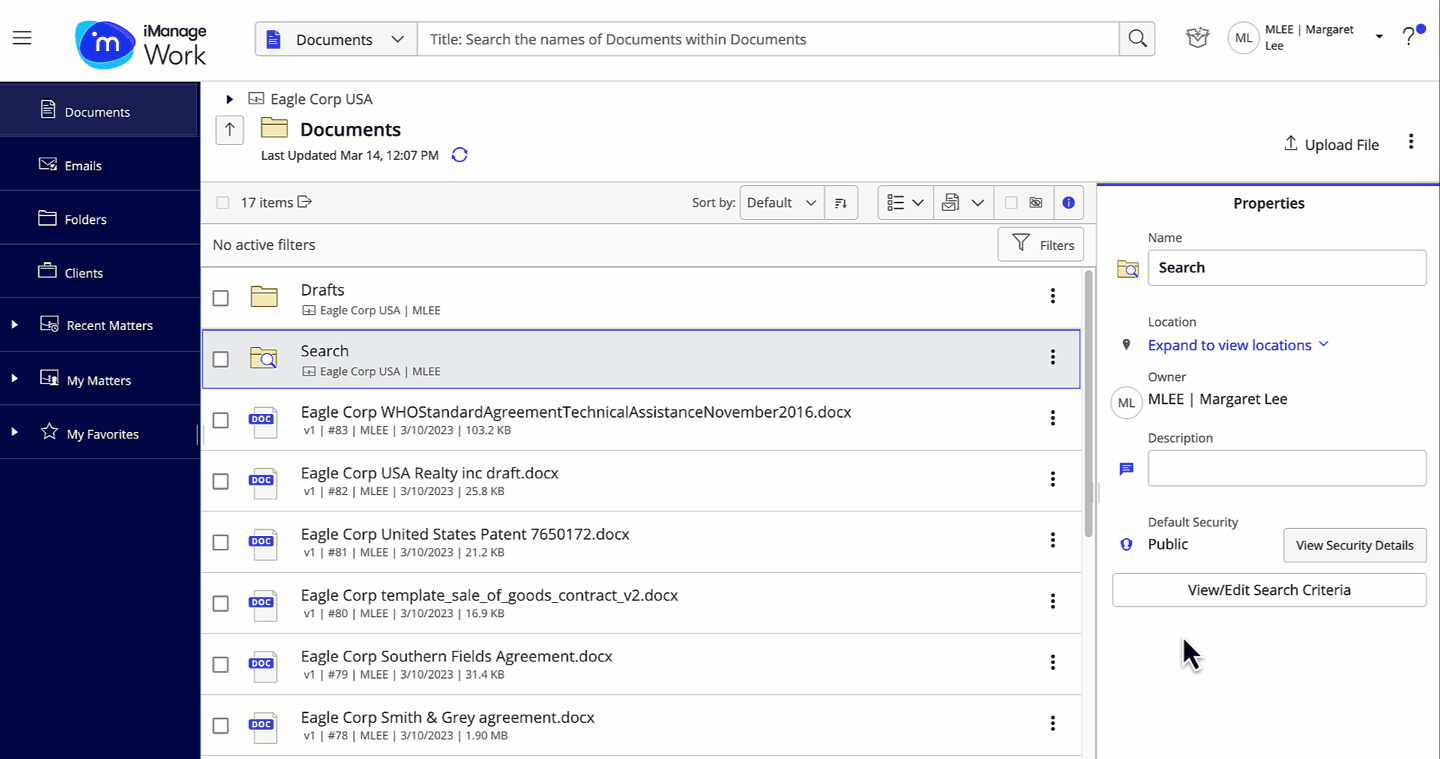Toggle the Properties info panel icon
Image resolution: width=1440 pixels, height=759 pixels.
[x=1068, y=202]
